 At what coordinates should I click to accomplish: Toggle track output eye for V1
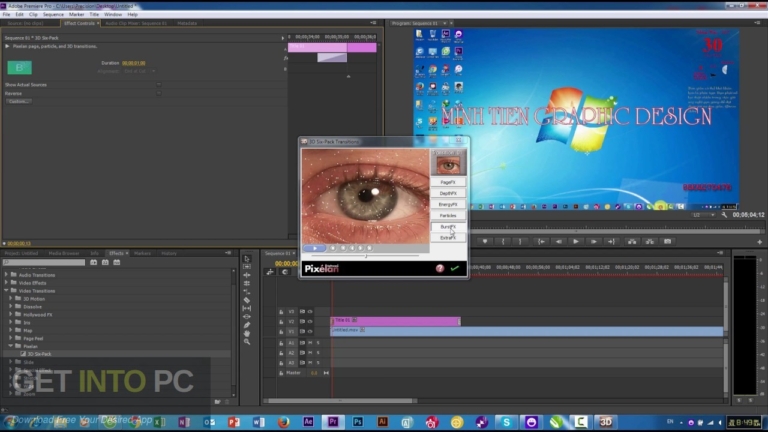[x=310, y=332]
